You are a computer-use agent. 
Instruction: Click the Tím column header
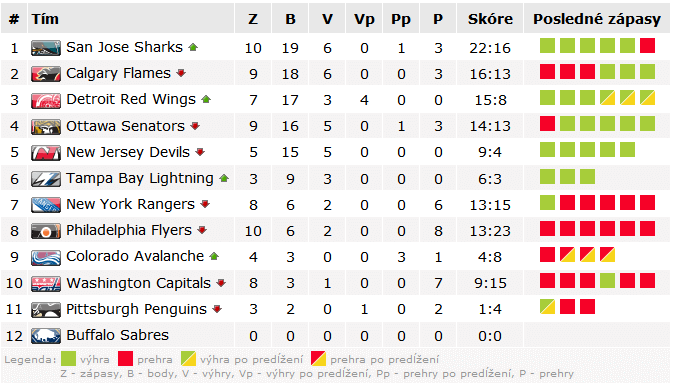tap(45, 19)
